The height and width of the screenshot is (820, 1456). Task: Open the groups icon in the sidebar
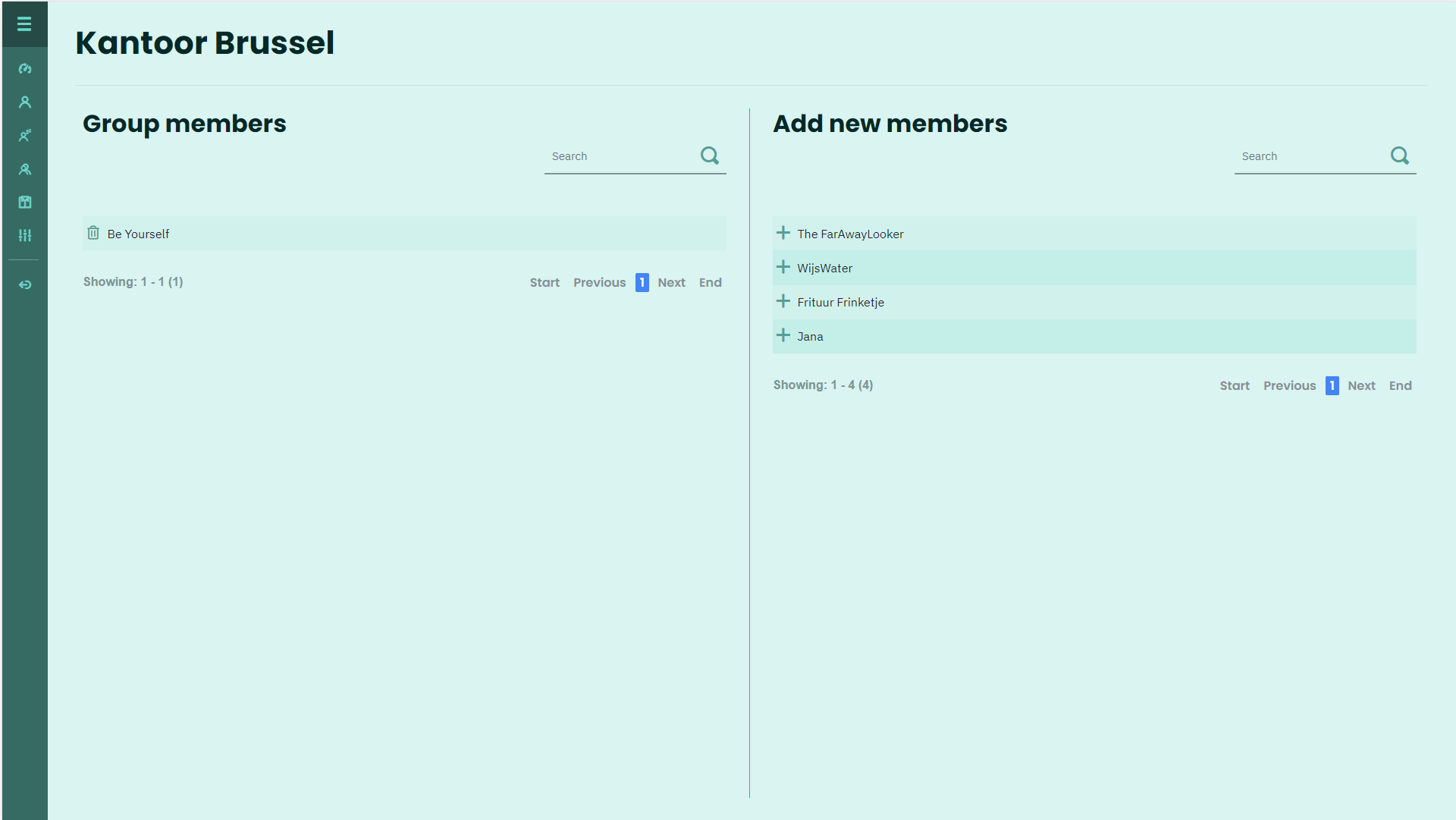pyautogui.click(x=25, y=168)
